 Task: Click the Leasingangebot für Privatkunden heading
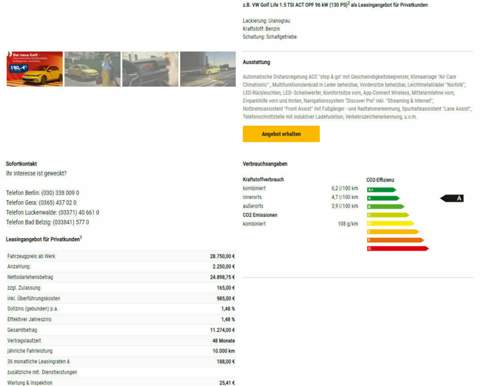pyautogui.click(x=44, y=239)
